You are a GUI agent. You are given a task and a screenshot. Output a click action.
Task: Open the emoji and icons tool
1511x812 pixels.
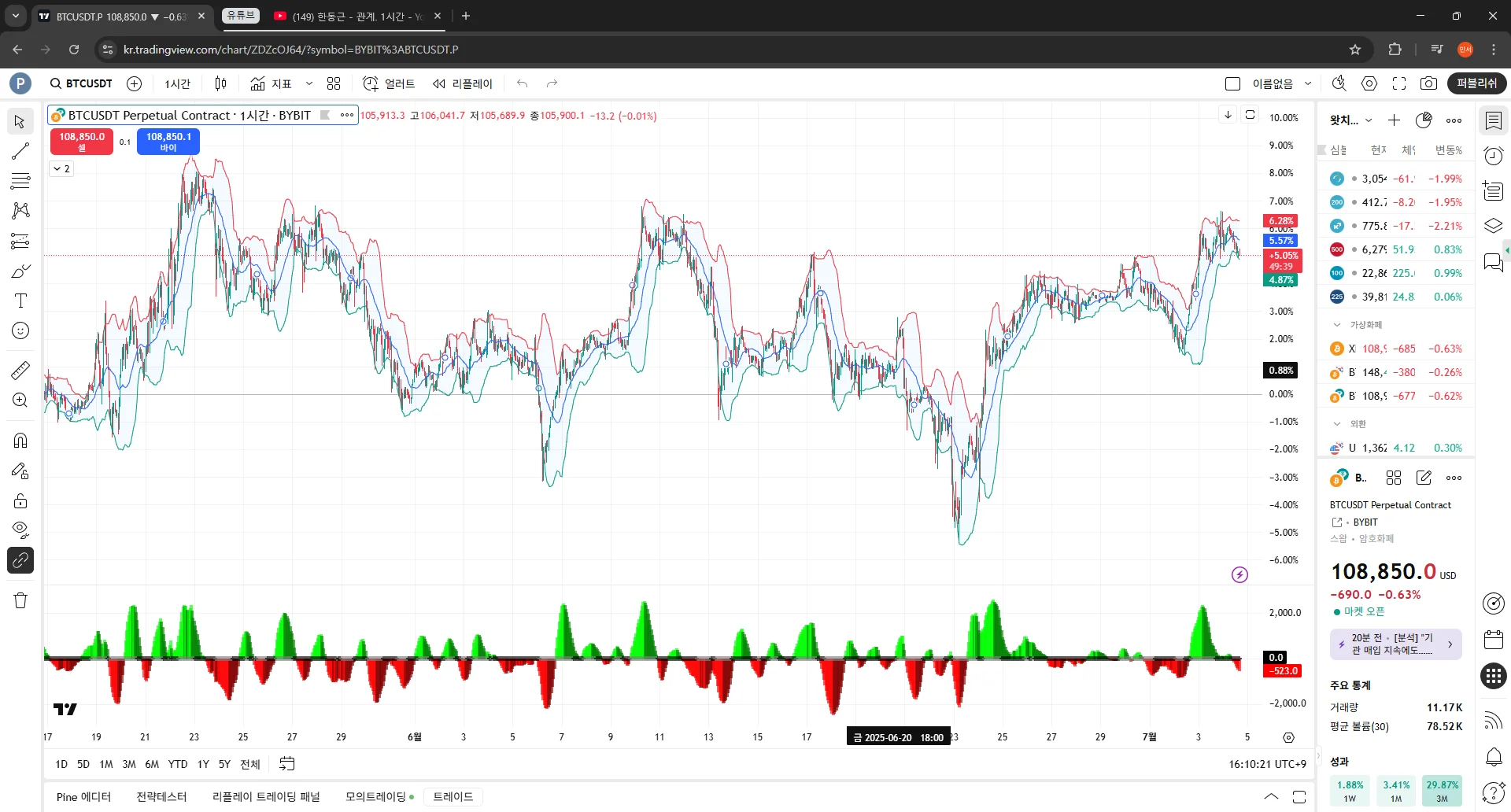pyautogui.click(x=20, y=330)
